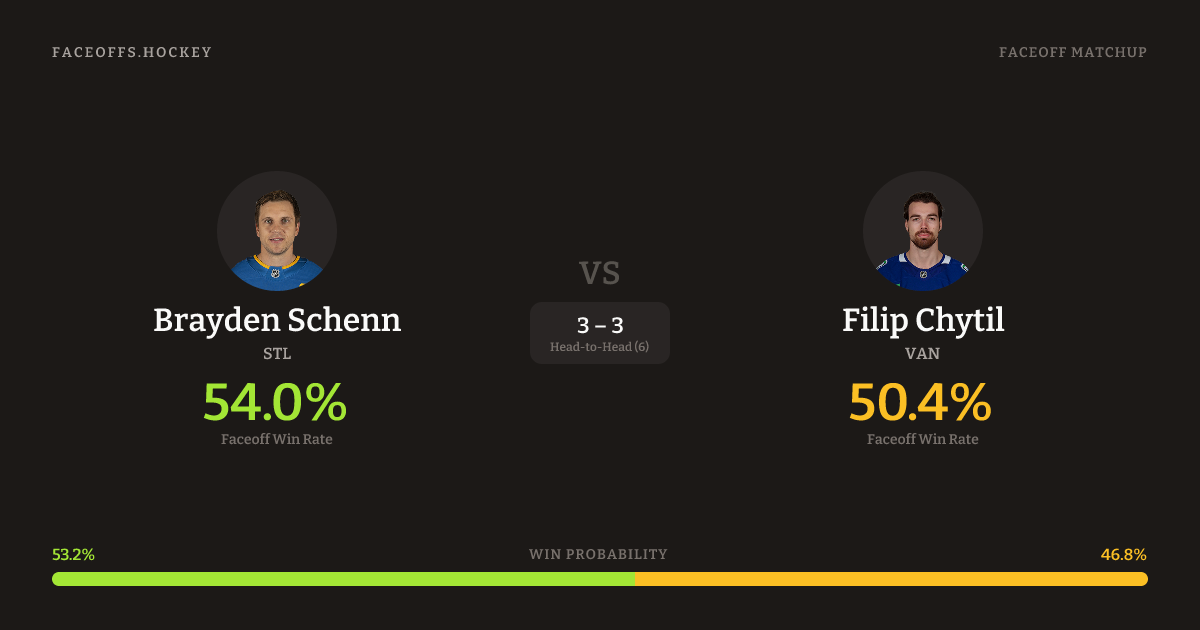Screen dimensions: 1200x630
Task: Click the WIN PROBABILITY label
Action: pyautogui.click(x=598, y=555)
